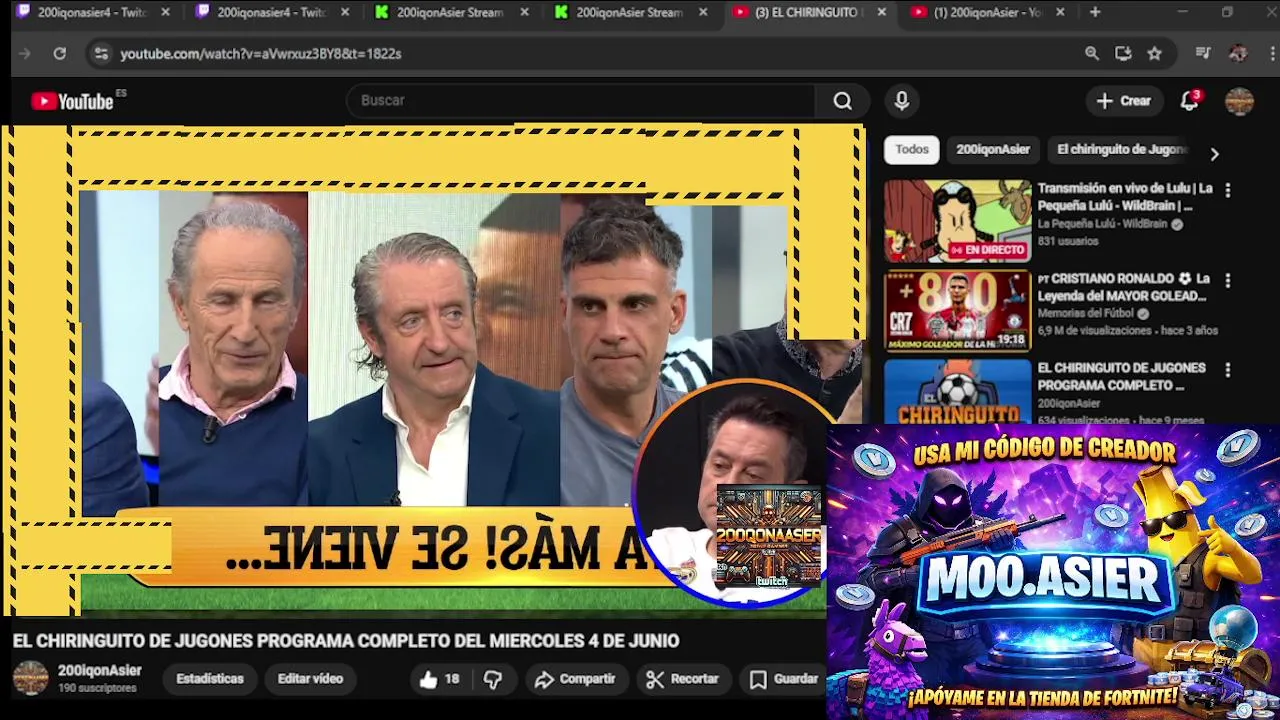Click the '190 suscriptores' text
The image size is (1280, 720).
[97, 689]
